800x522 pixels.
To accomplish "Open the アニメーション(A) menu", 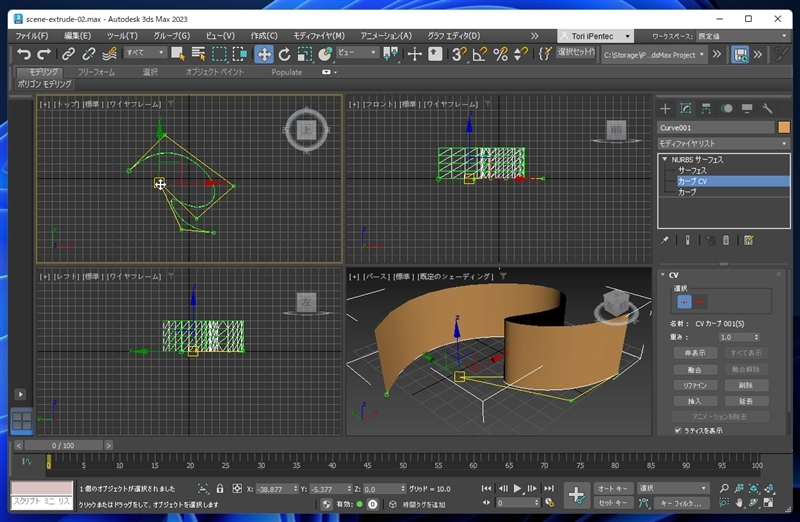I will coord(386,36).
